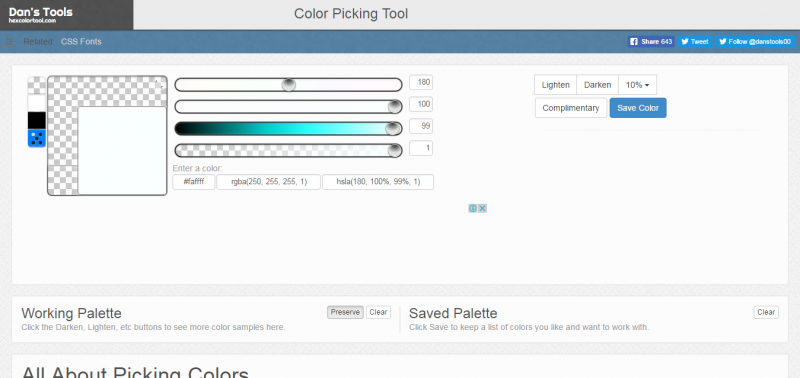800x378 pixels.
Task: Click the Save Color button
Action: 638,108
